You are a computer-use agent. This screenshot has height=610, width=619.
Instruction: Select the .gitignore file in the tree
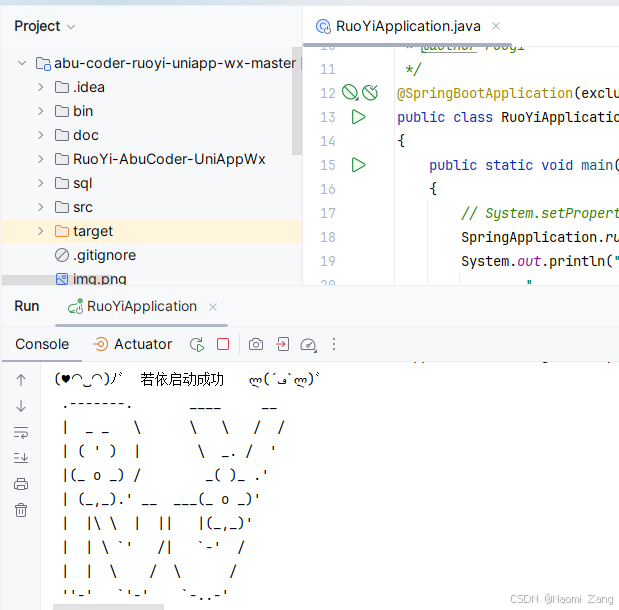click(x=104, y=255)
